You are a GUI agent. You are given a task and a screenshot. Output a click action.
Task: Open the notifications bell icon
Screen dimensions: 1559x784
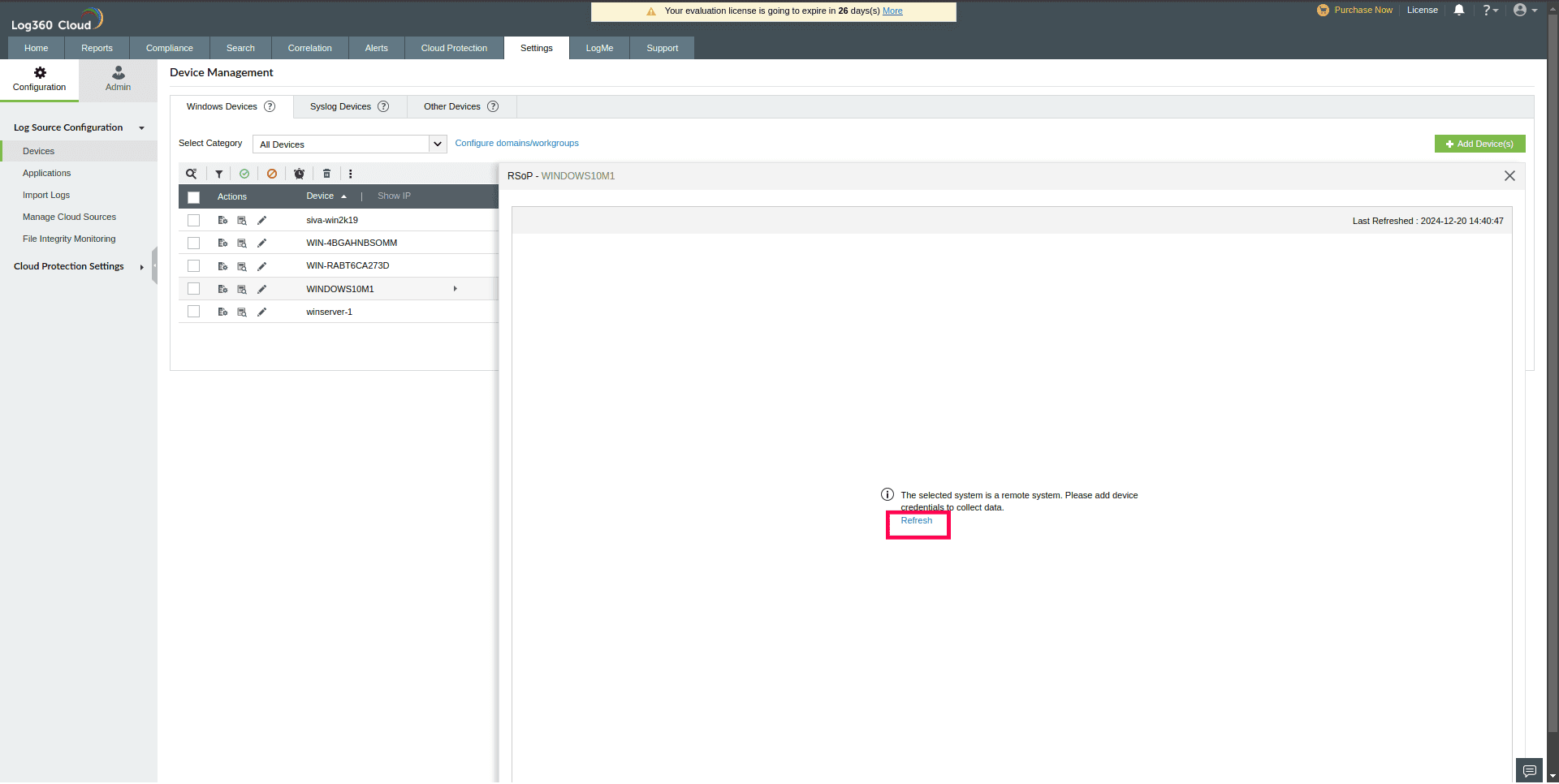(1459, 11)
